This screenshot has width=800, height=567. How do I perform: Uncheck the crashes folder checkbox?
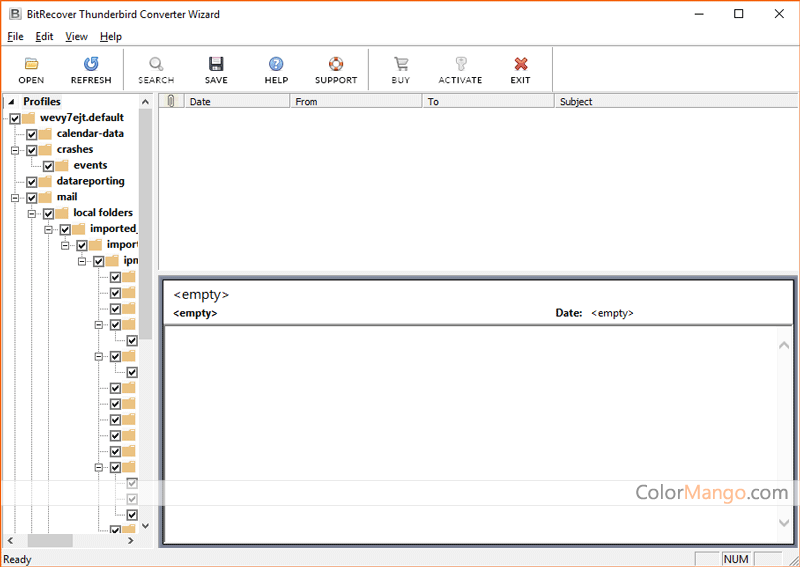(x=32, y=150)
